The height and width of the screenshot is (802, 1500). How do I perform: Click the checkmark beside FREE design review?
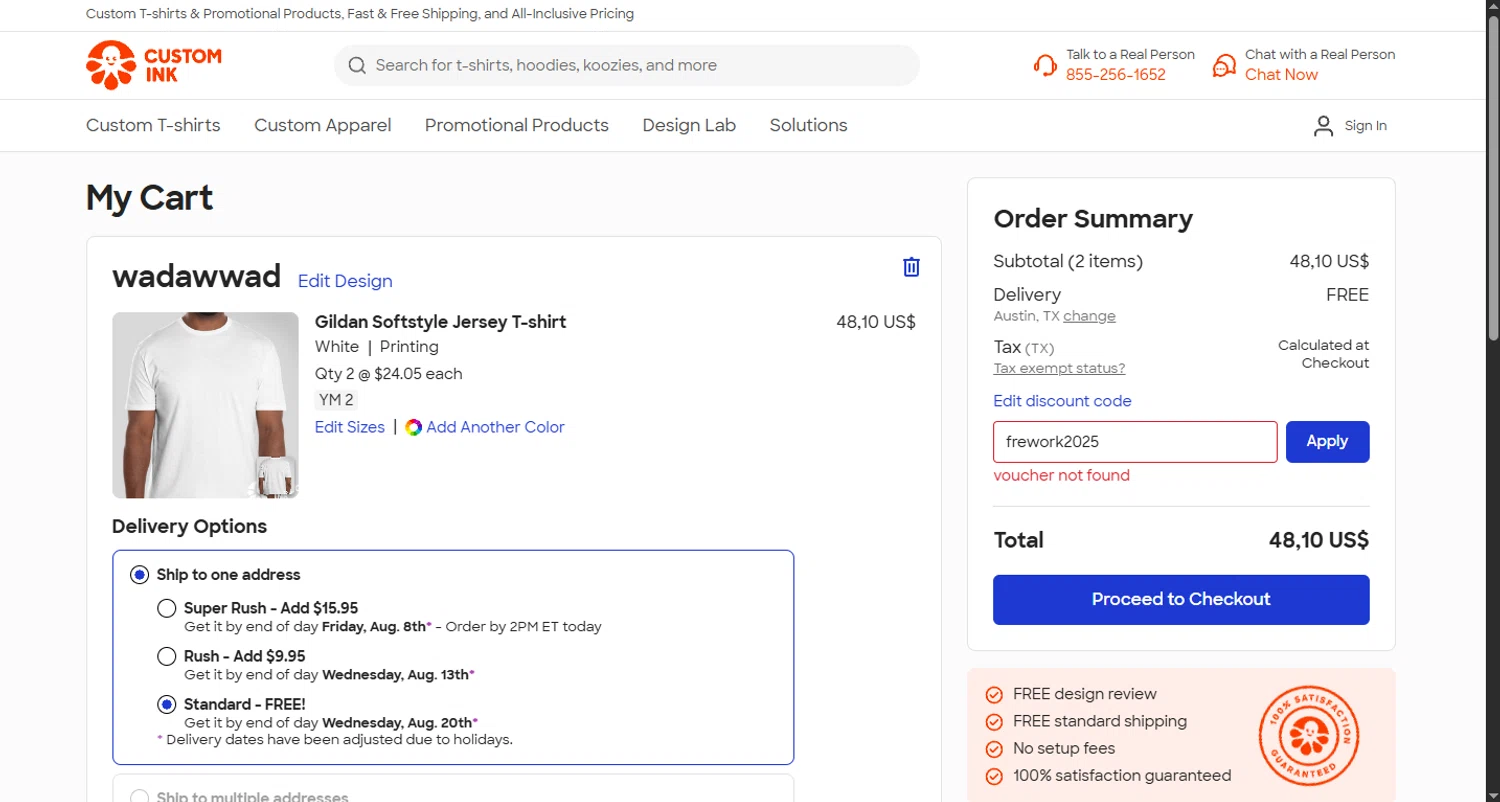pyautogui.click(x=994, y=695)
